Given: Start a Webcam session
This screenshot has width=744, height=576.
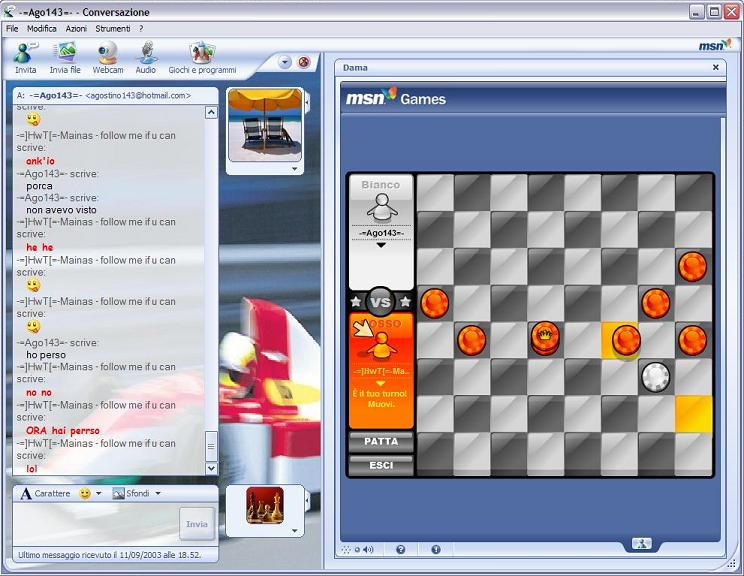Looking at the screenshot, I should click(x=108, y=57).
